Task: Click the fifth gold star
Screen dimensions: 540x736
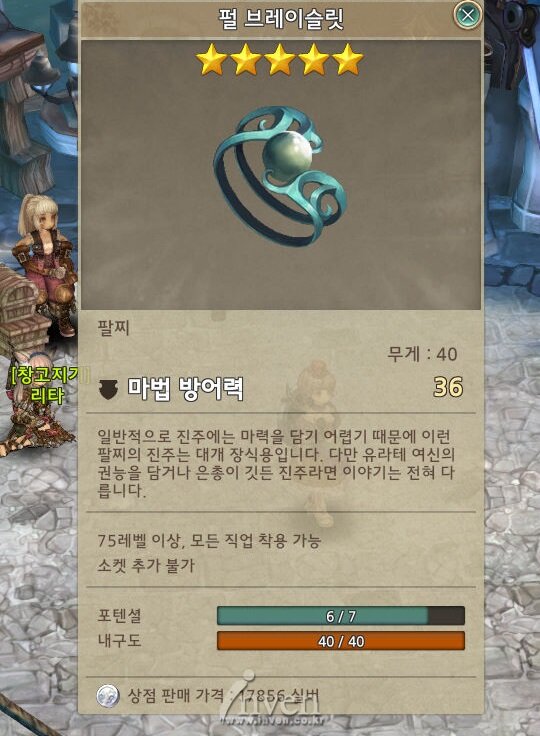Action: (348, 60)
